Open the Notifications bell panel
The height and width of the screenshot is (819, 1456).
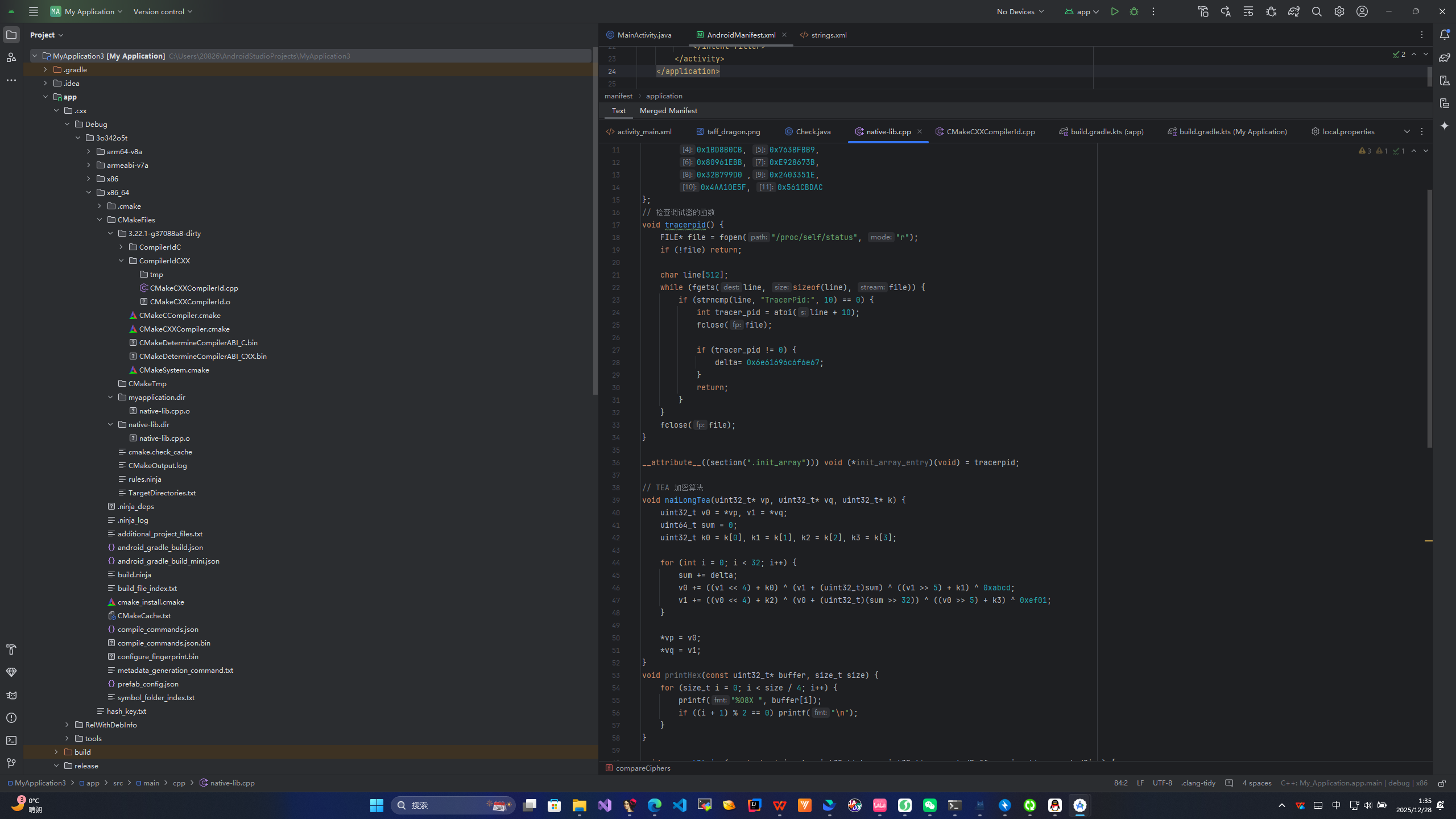tap(1445, 35)
